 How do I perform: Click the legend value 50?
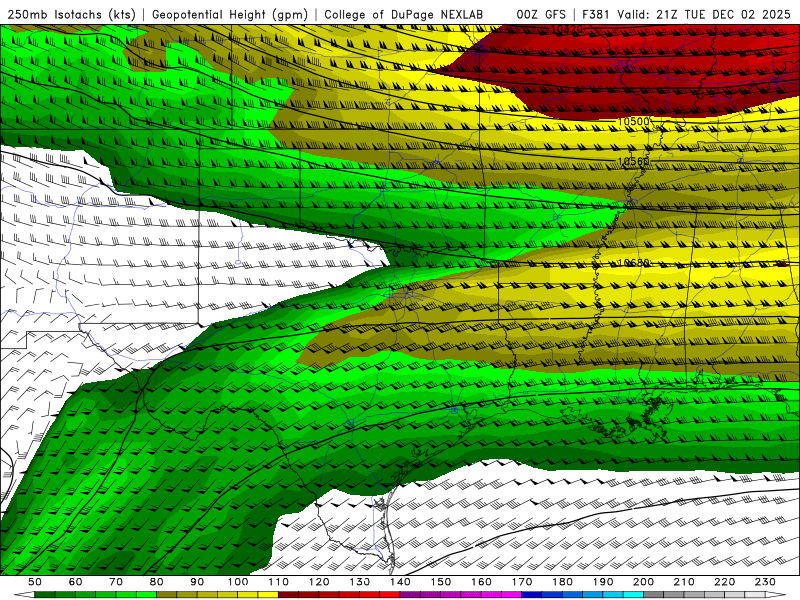pos(35,582)
